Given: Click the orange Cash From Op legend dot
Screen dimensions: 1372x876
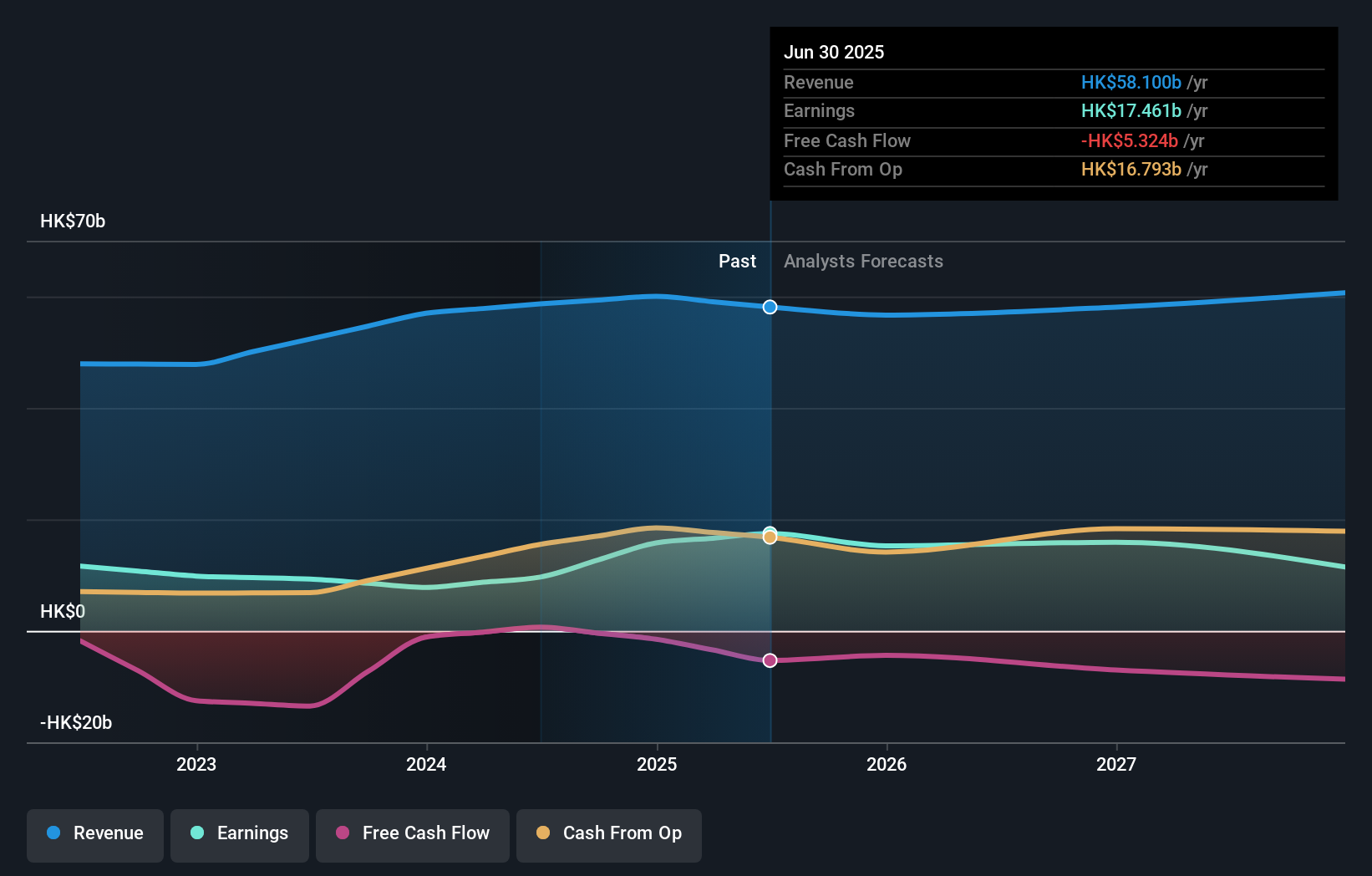Looking at the screenshot, I should click(x=542, y=833).
